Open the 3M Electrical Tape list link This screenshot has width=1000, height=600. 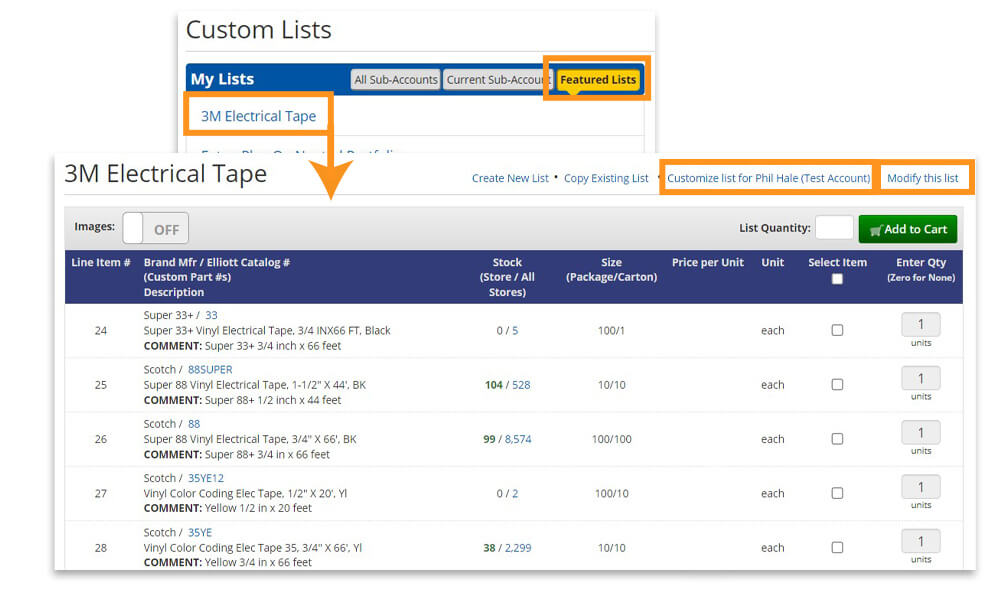(x=258, y=116)
